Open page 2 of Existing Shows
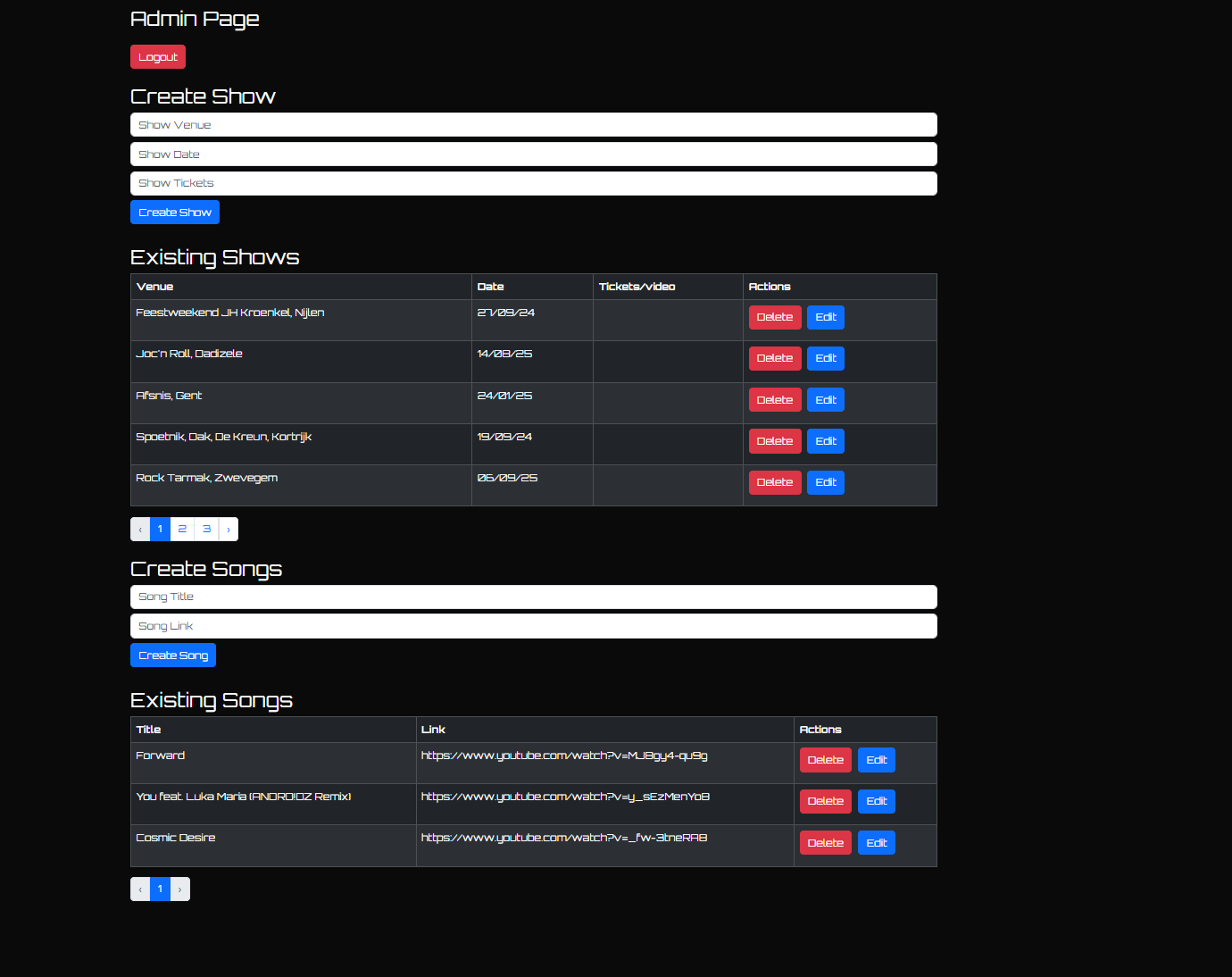Screen dimensions: 1232x977 [181, 529]
